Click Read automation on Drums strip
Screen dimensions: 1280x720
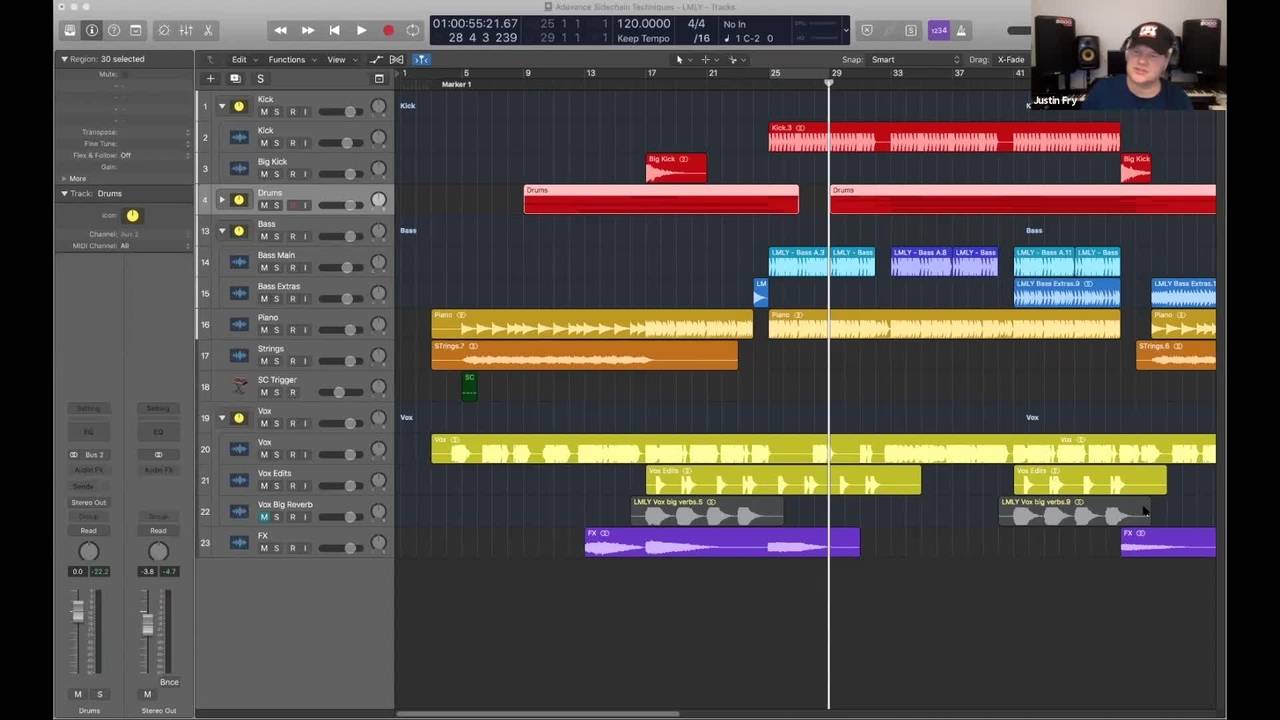click(89, 531)
